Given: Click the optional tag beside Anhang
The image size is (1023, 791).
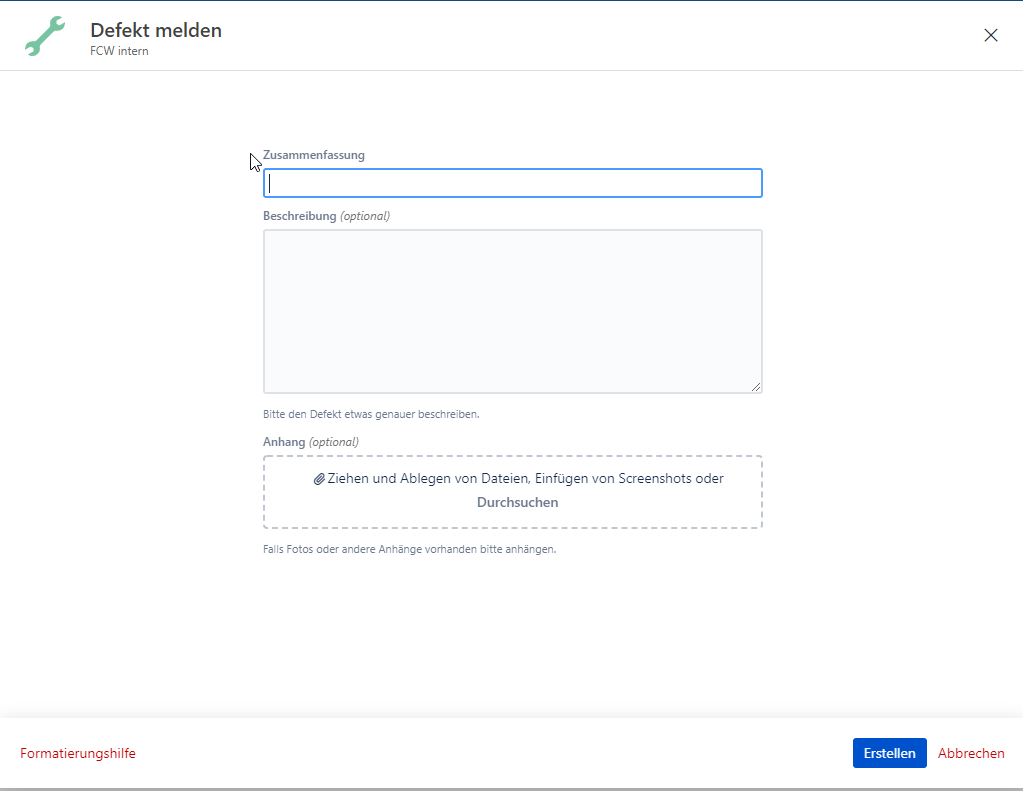Looking at the screenshot, I should pyautogui.click(x=333, y=441).
